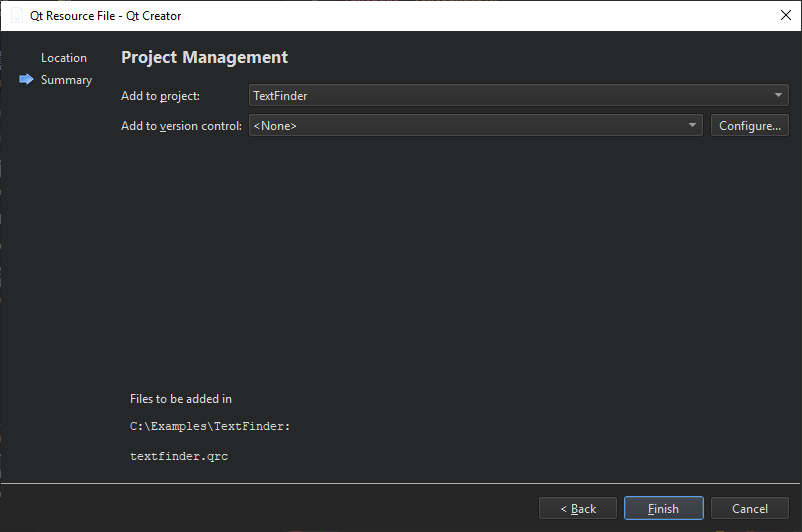This screenshot has width=802, height=532.
Task: Click the Project Management heading
Action: [204, 58]
